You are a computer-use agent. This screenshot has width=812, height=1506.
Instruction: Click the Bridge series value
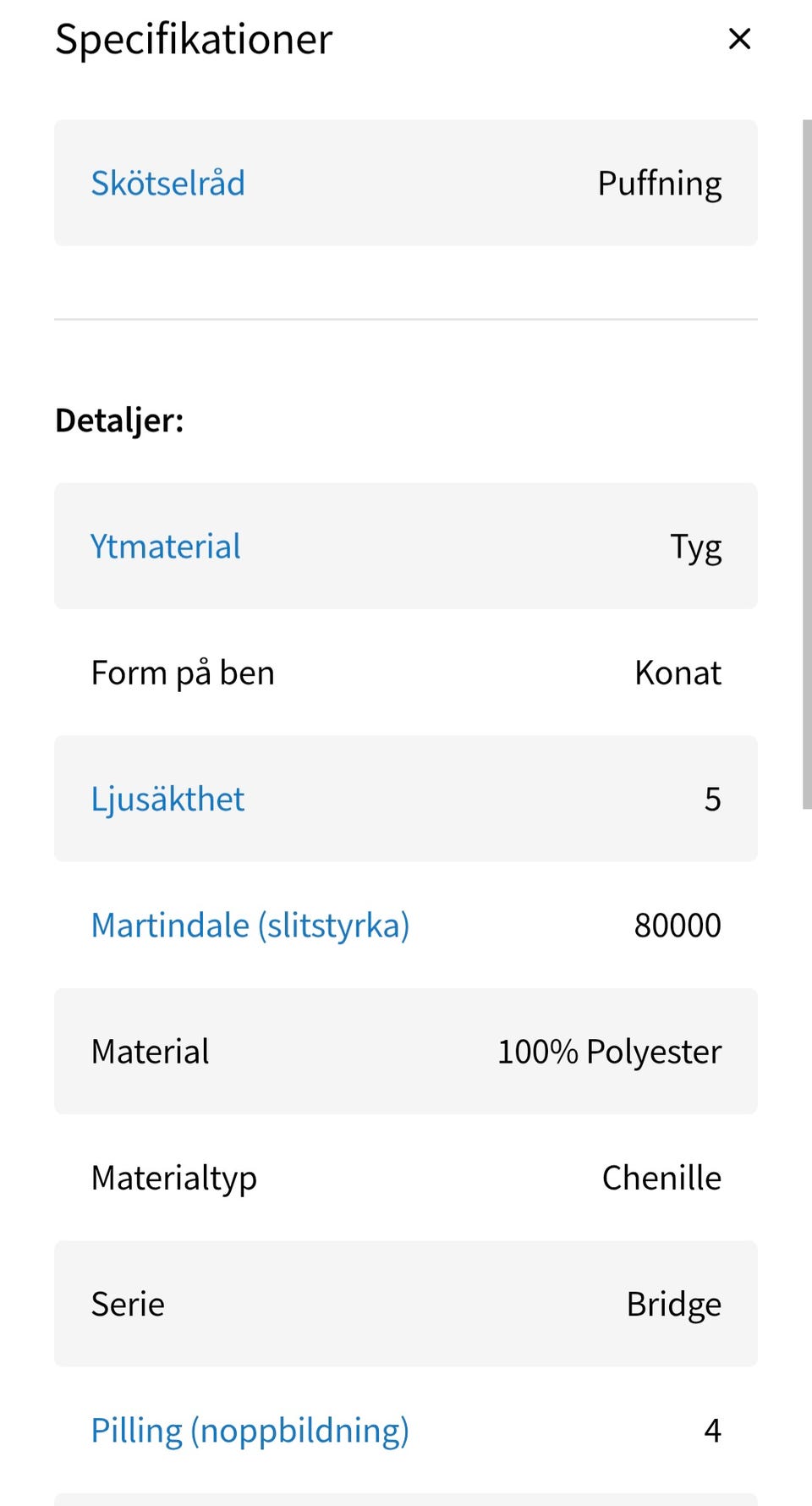tap(673, 1304)
